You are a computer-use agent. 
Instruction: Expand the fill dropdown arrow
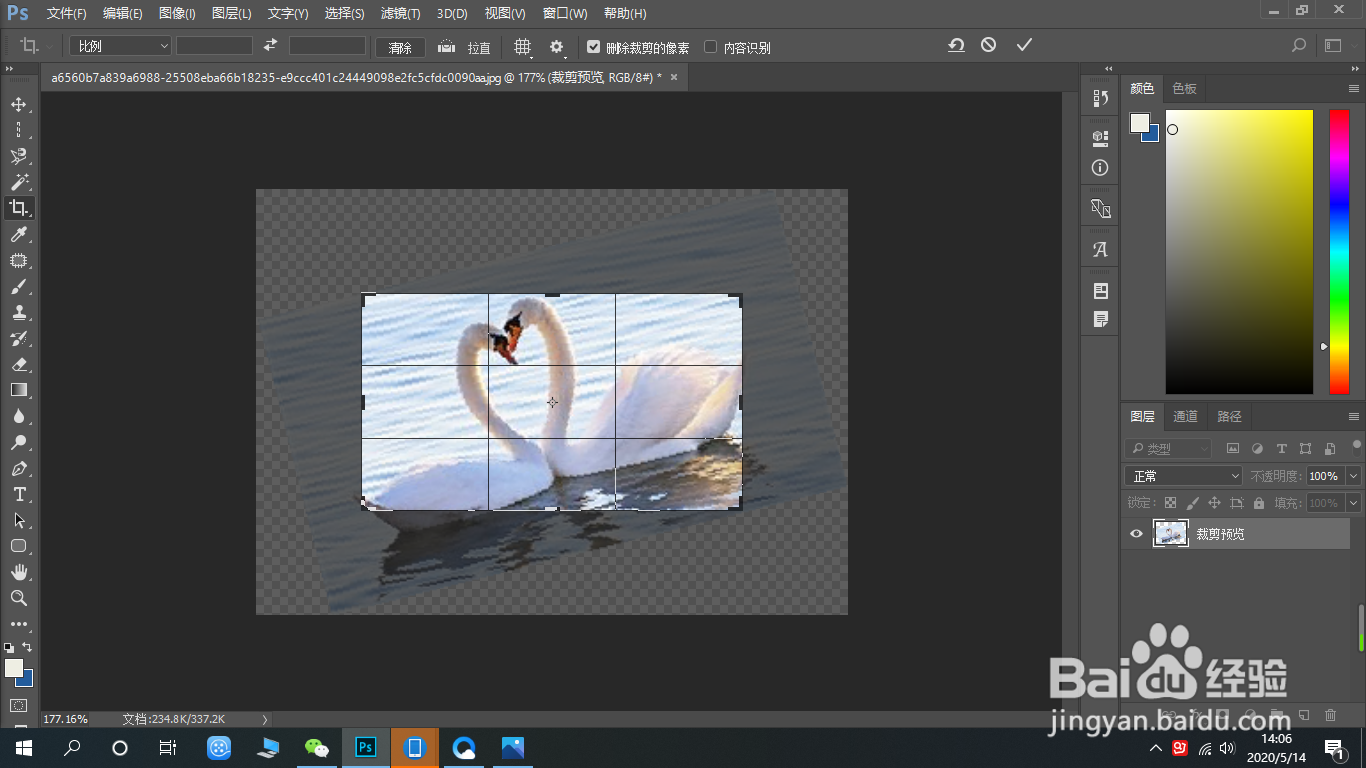point(1354,503)
